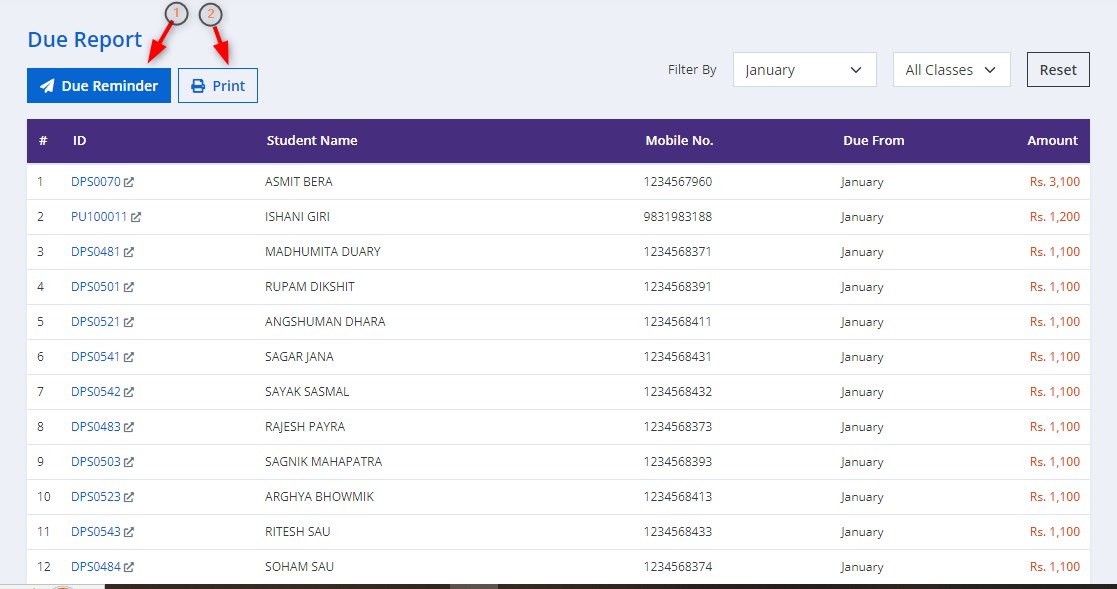Image resolution: width=1117 pixels, height=589 pixels.
Task: Reset the applied filters
Action: pos(1058,70)
